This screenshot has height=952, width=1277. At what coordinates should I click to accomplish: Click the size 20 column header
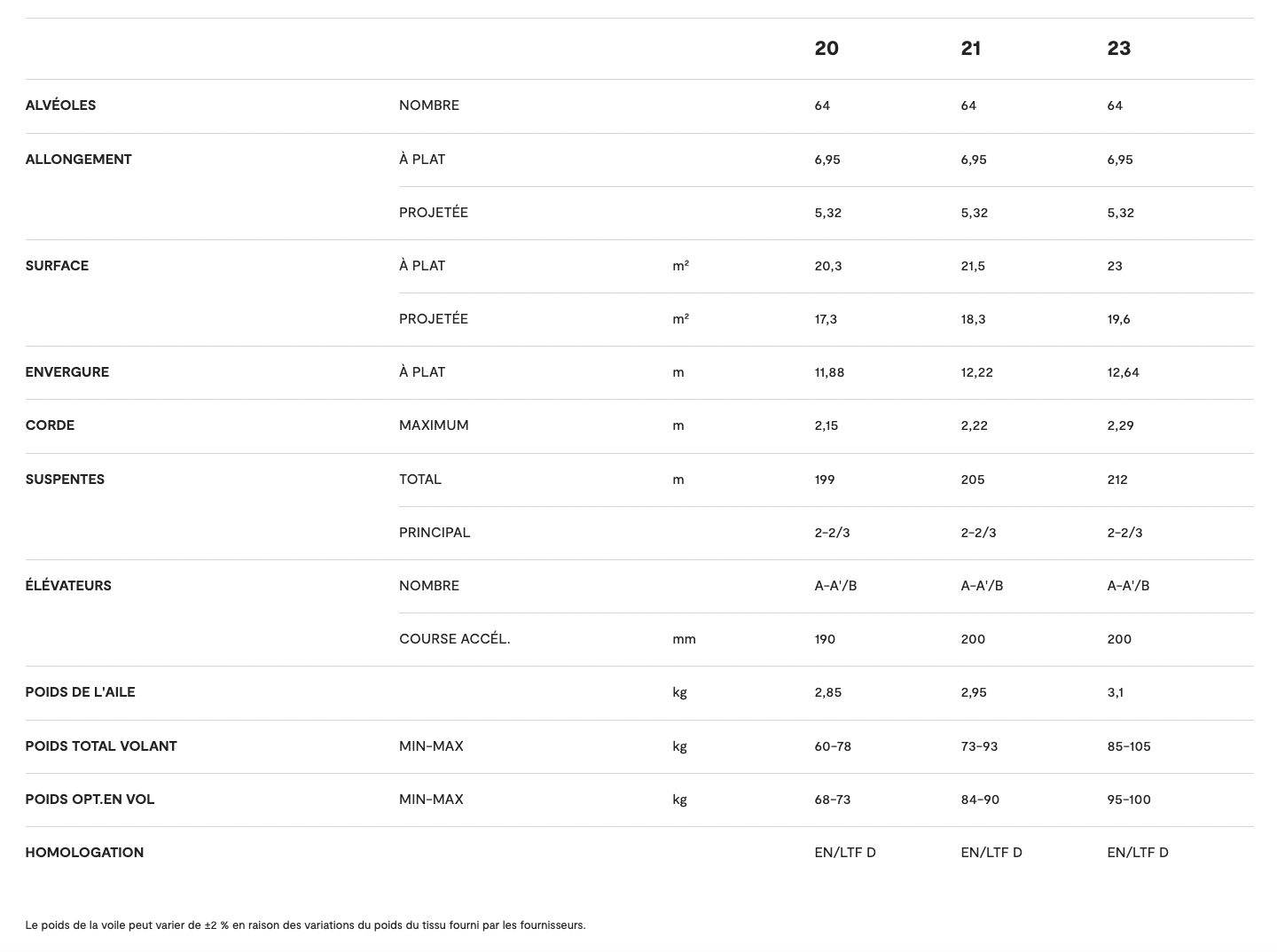827,49
